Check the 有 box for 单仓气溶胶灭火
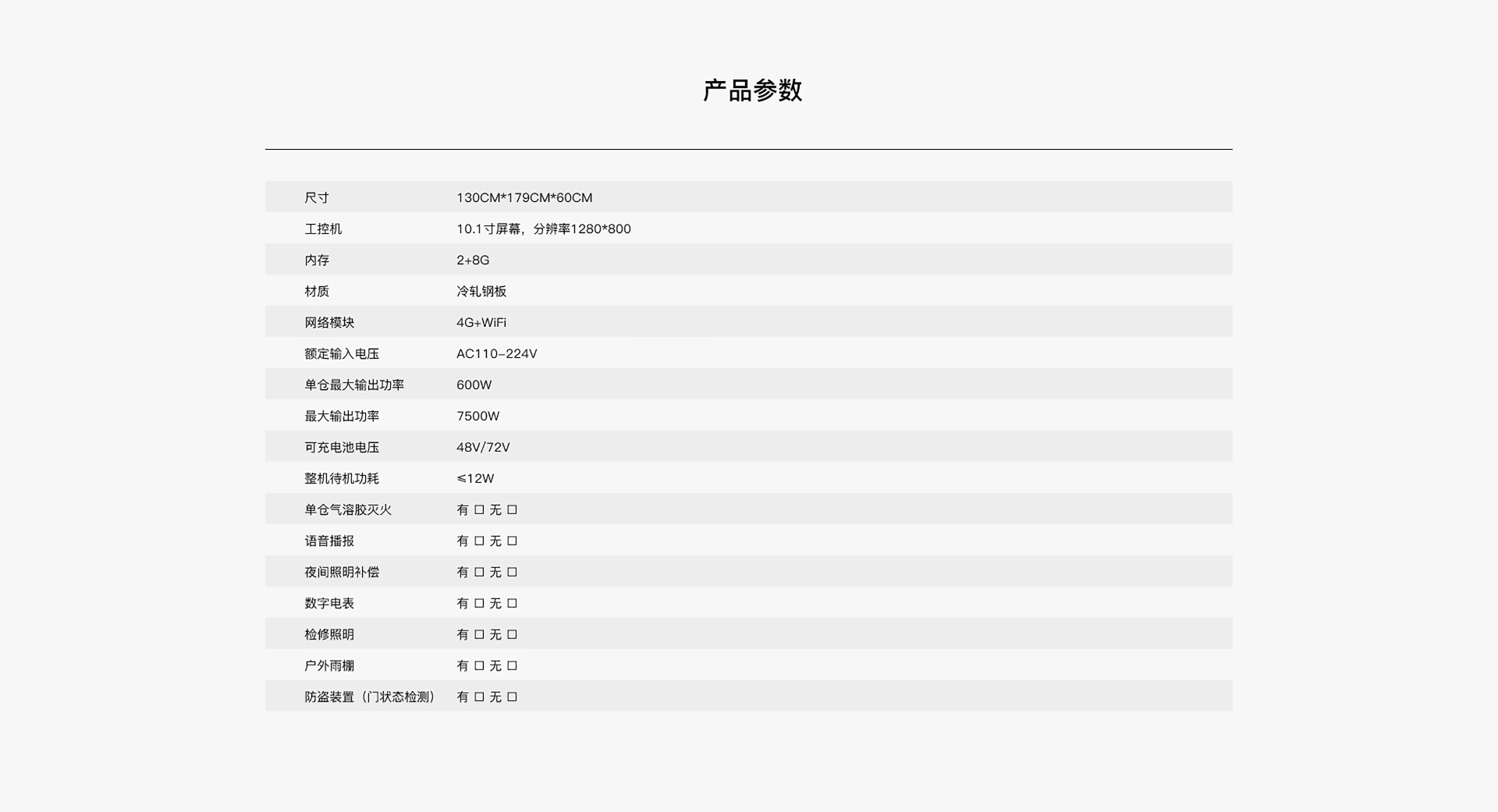 click(479, 509)
